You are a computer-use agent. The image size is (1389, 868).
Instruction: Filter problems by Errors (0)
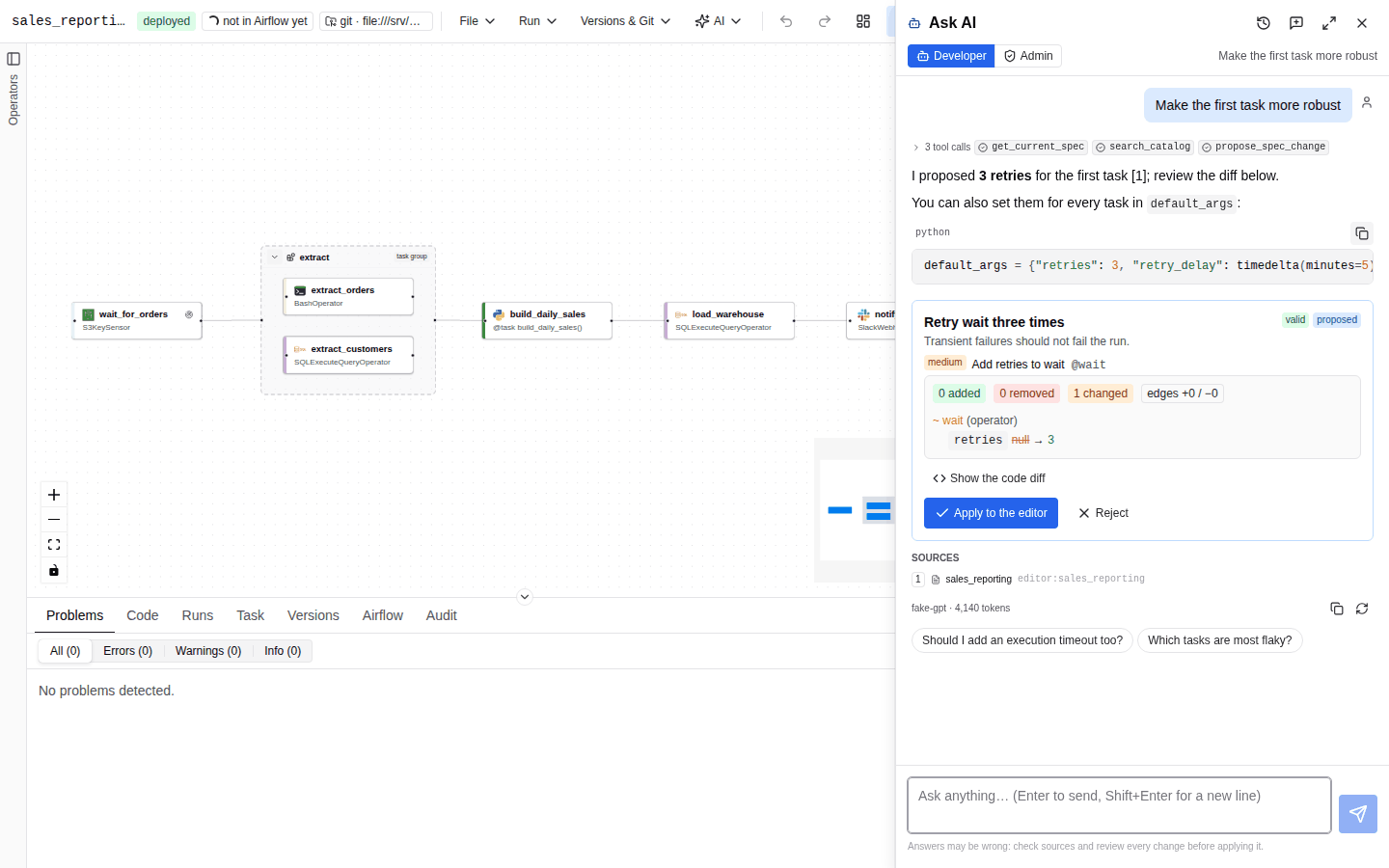(128, 651)
